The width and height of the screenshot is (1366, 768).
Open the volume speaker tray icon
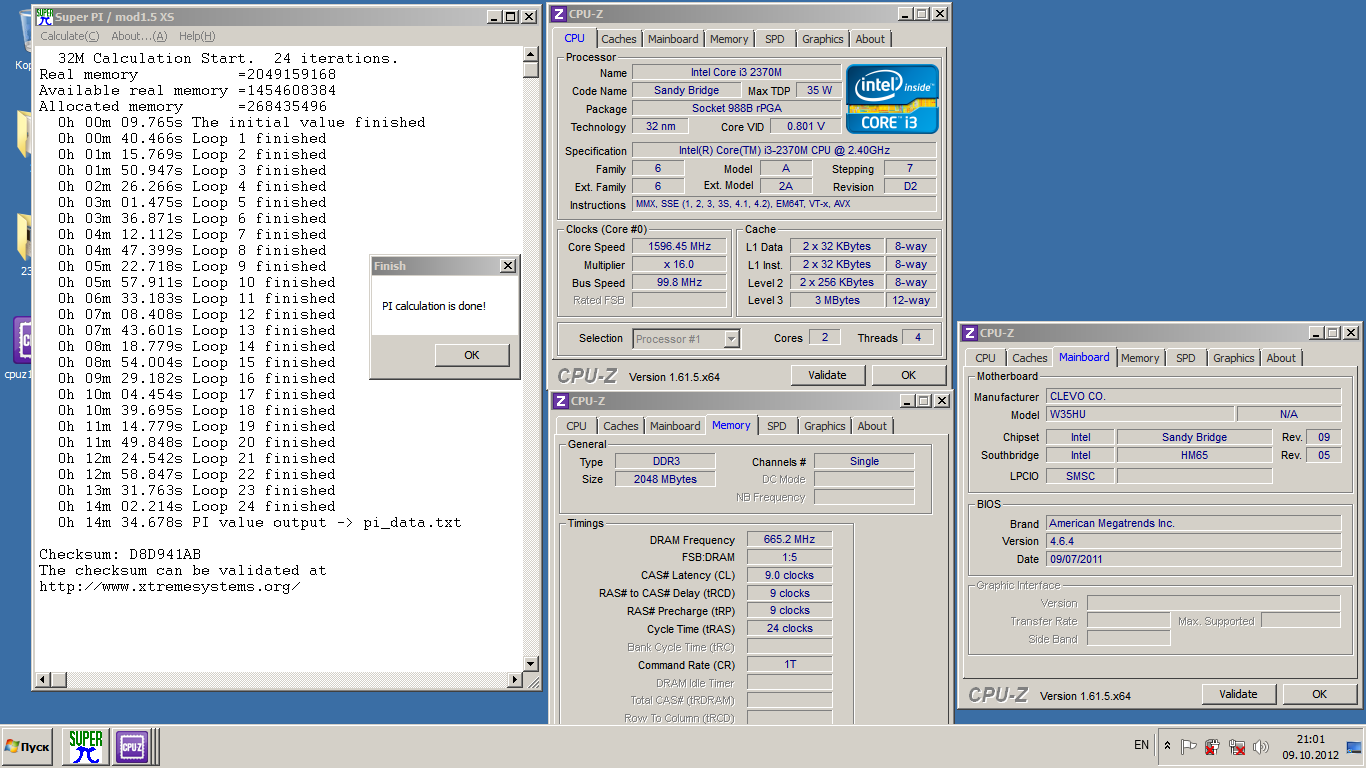point(1261,747)
